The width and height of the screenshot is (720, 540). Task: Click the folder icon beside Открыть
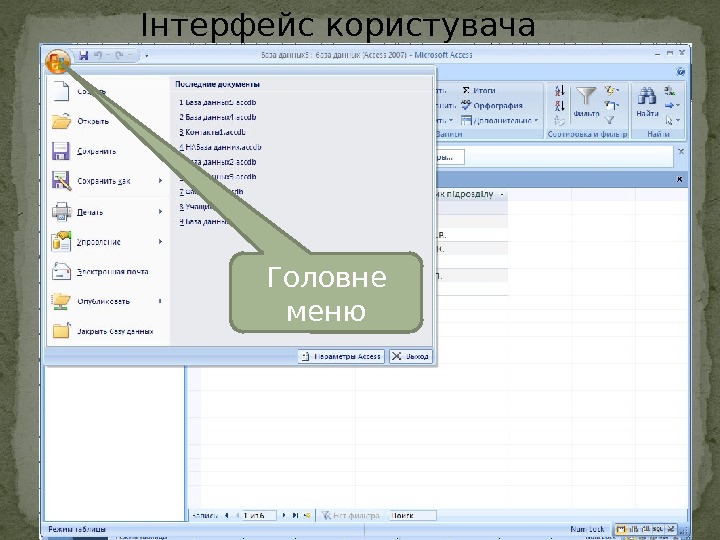[x=61, y=121]
